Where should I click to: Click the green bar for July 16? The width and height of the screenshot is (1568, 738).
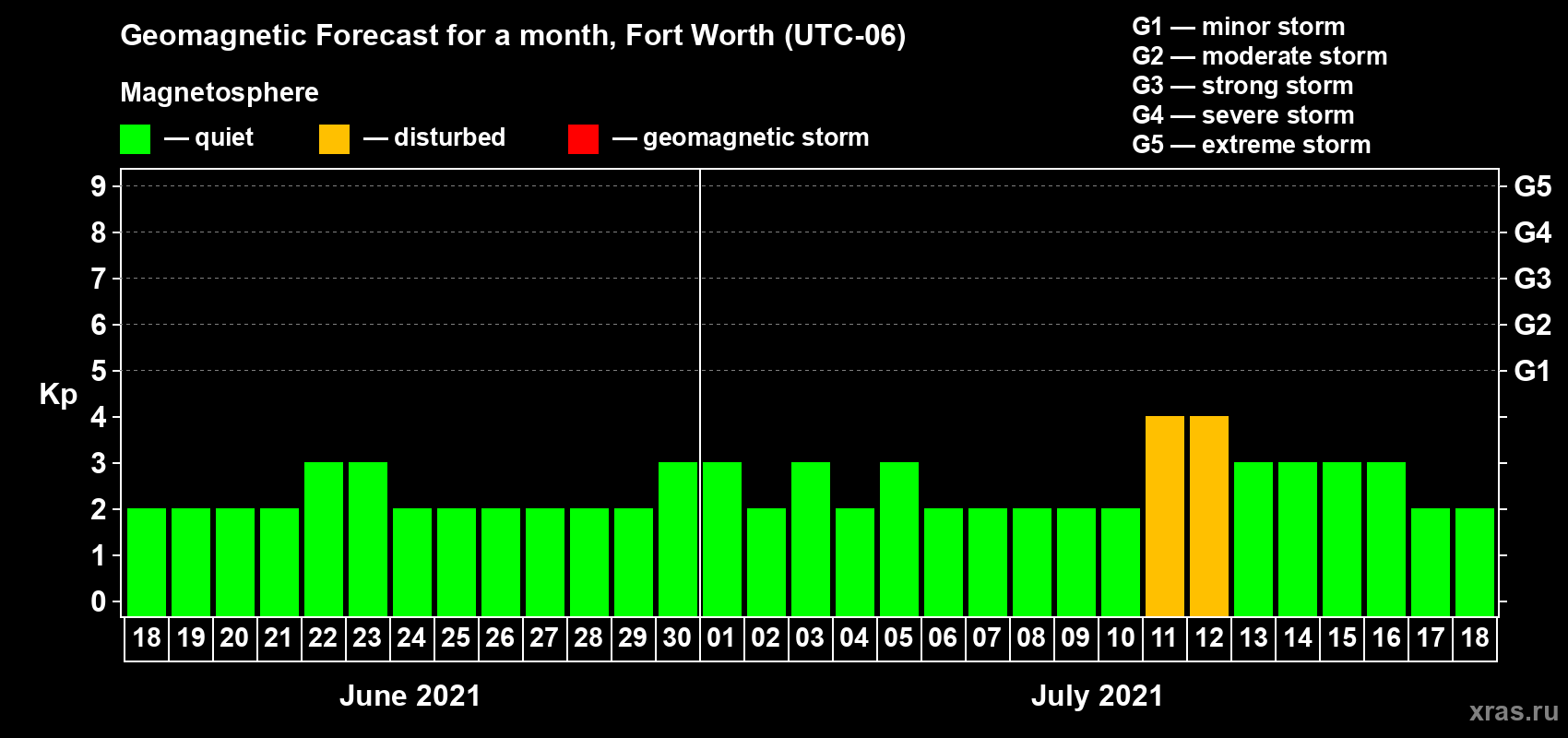click(x=1386, y=540)
